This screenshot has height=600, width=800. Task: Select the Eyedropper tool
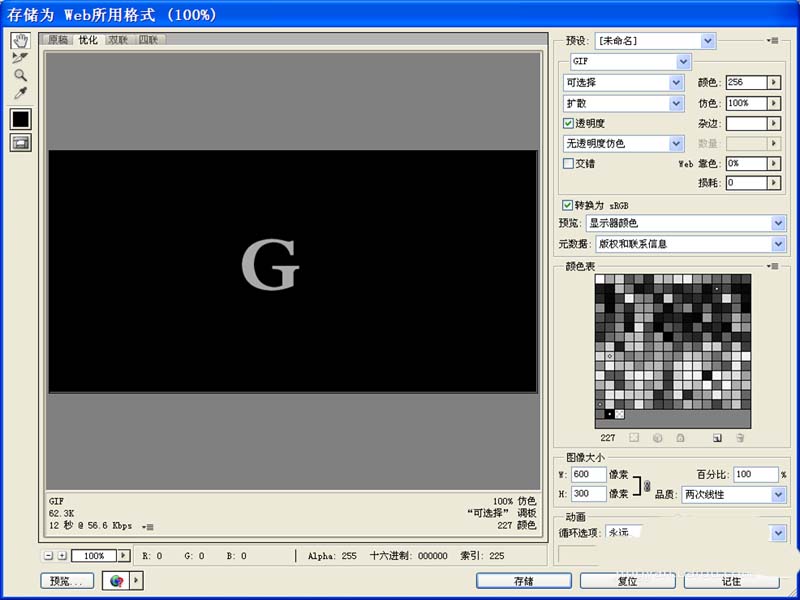point(20,93)
